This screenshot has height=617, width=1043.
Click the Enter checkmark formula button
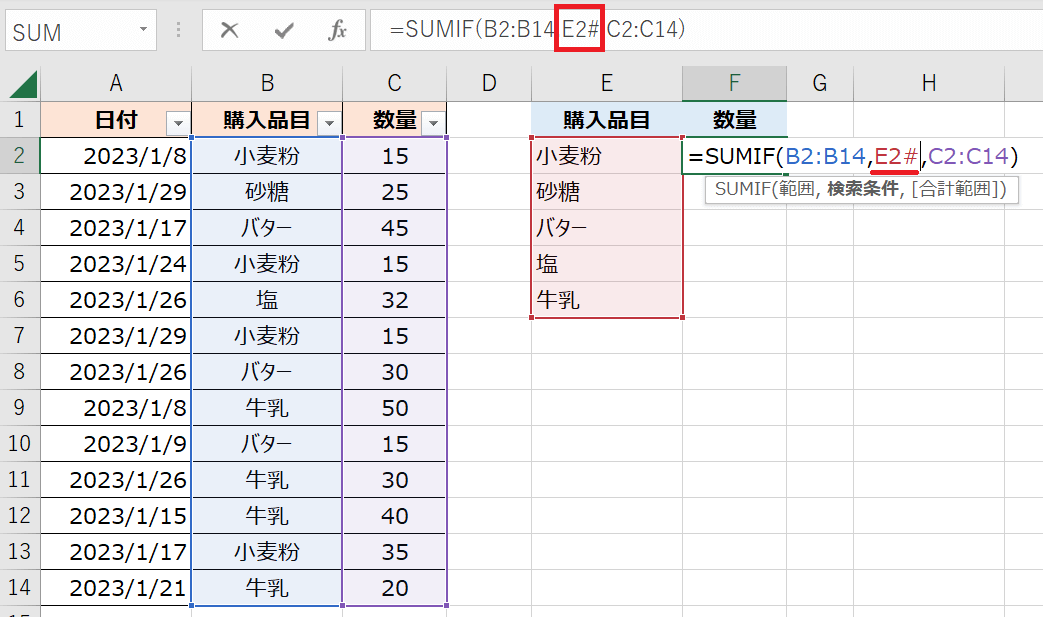click(284, 31)
